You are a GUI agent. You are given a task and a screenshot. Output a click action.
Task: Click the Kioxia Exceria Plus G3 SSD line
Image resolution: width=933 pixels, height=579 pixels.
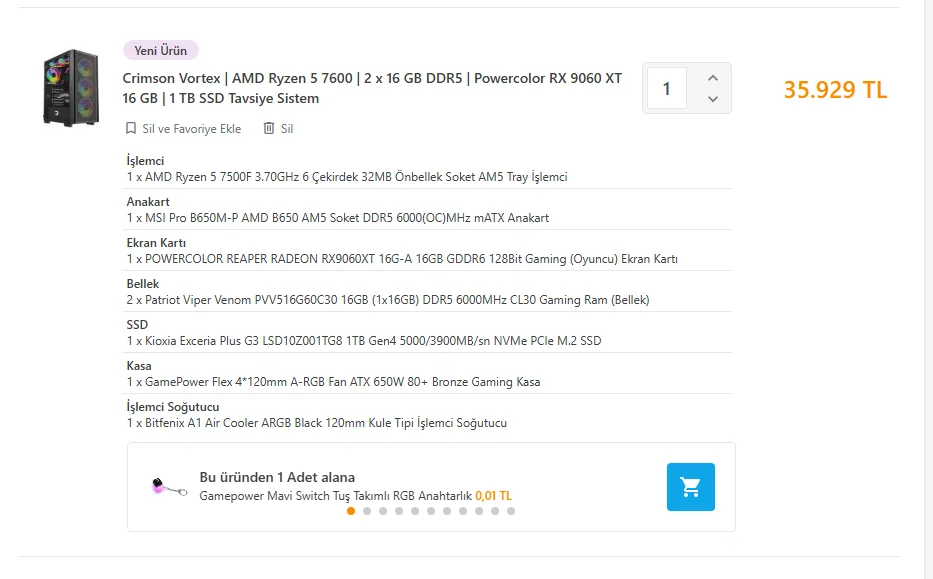coord(364,341)
